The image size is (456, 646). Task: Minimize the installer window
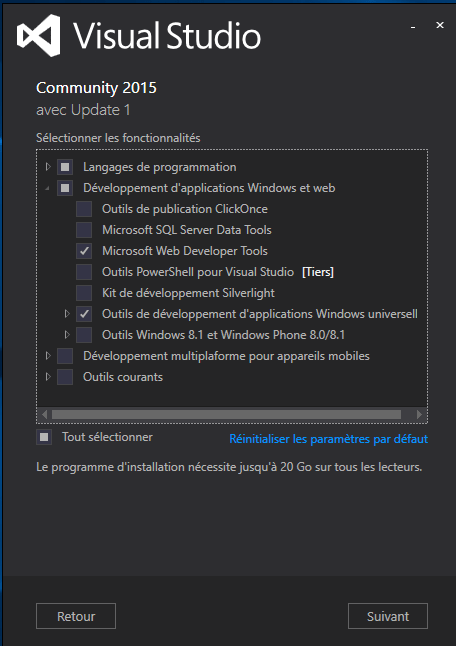[413, 26]
